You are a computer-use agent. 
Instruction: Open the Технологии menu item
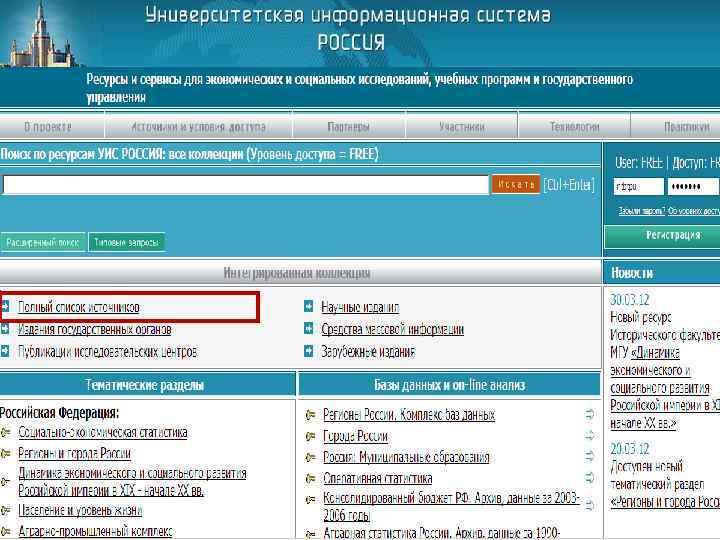tap(574, 126)
